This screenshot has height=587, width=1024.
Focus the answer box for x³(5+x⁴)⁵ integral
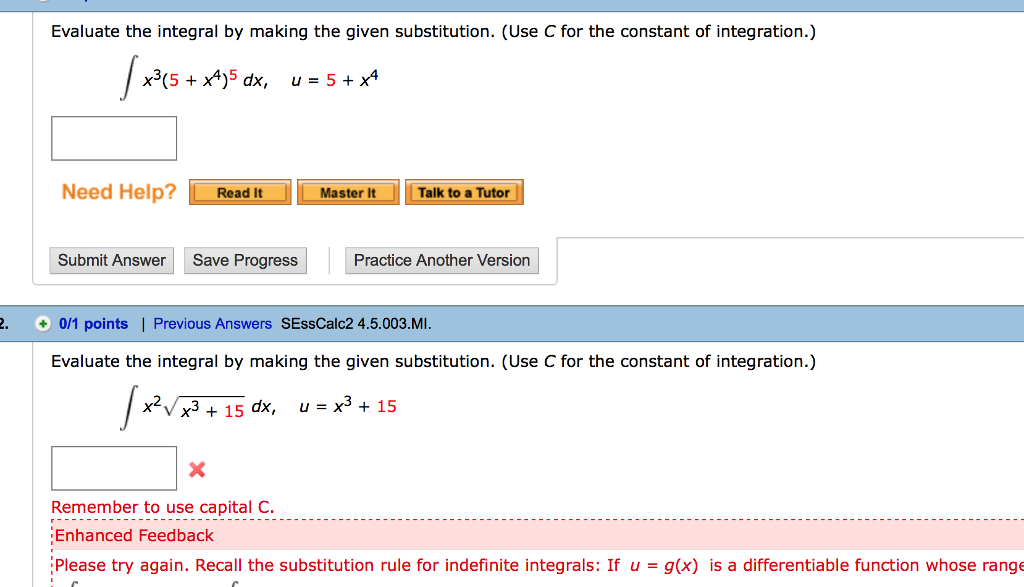[x=114, y=138]
